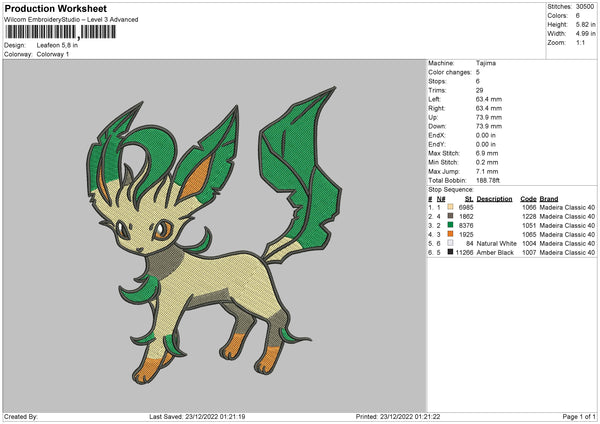
Task: Click the 'Description' column header
Action: tap(494, 199)
